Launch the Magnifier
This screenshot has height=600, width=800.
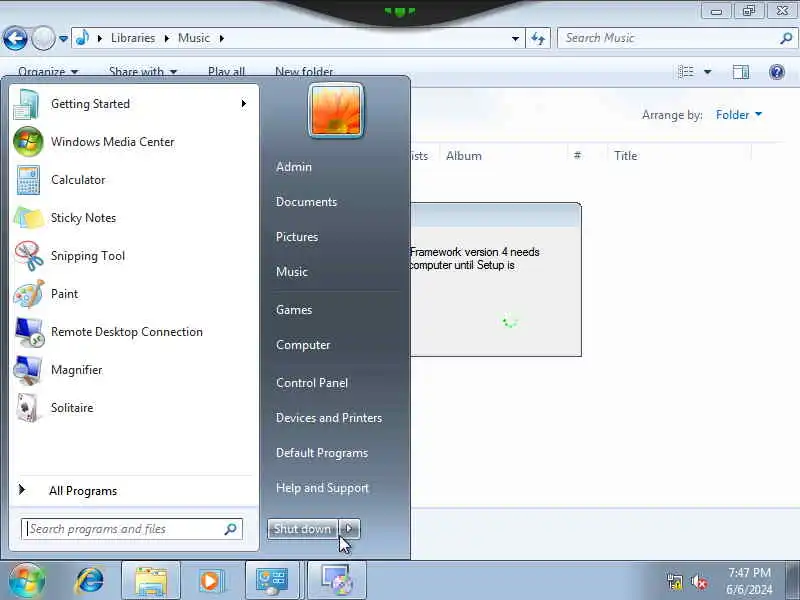132,370
